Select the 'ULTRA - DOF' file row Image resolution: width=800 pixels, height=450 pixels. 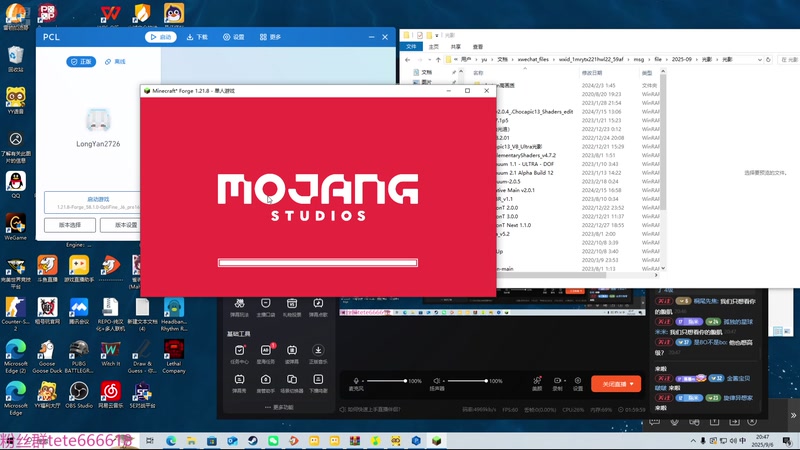[526, 164]
